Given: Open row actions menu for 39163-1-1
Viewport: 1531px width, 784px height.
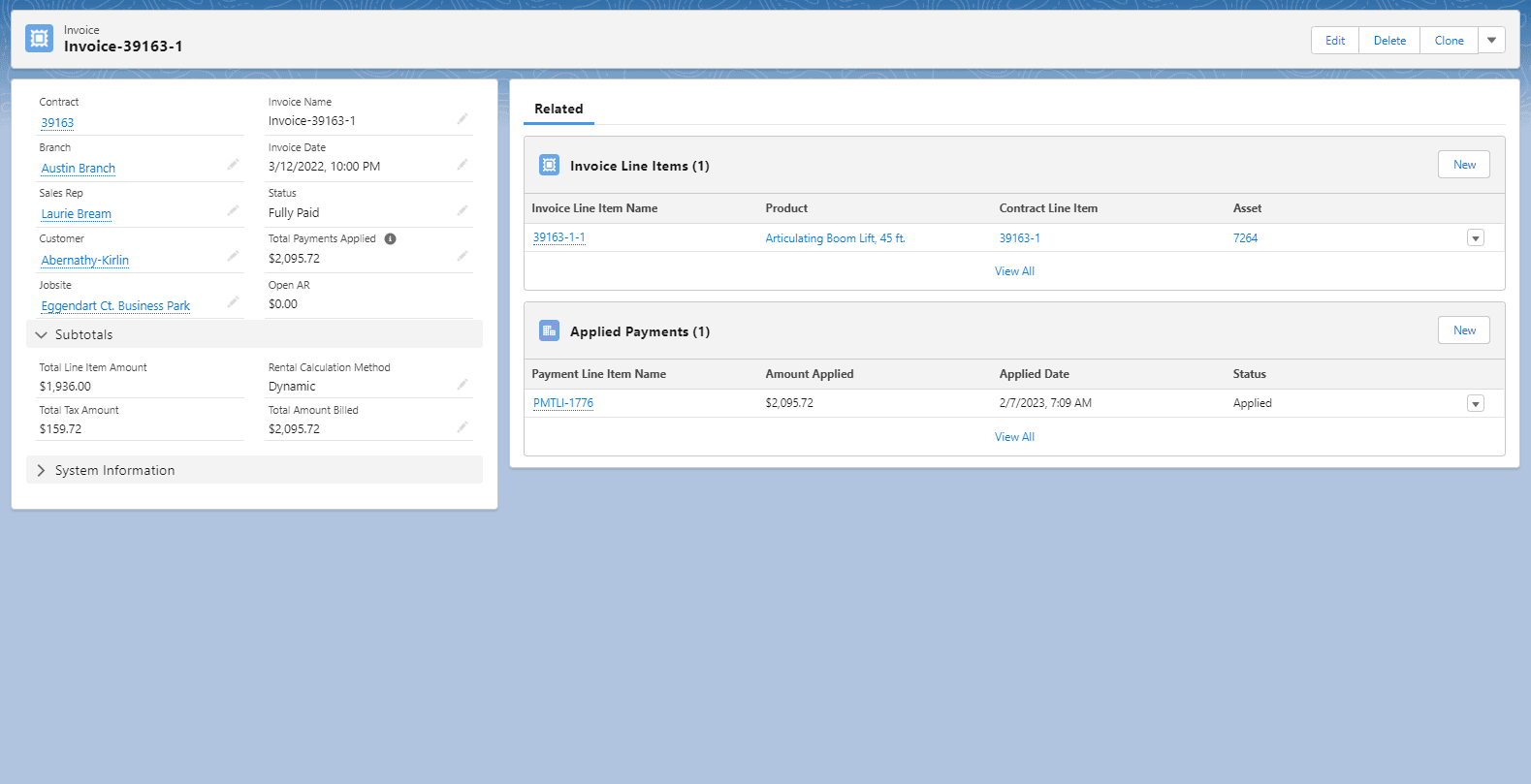Looking at the screenshot, I should (x=1475, y=238).
